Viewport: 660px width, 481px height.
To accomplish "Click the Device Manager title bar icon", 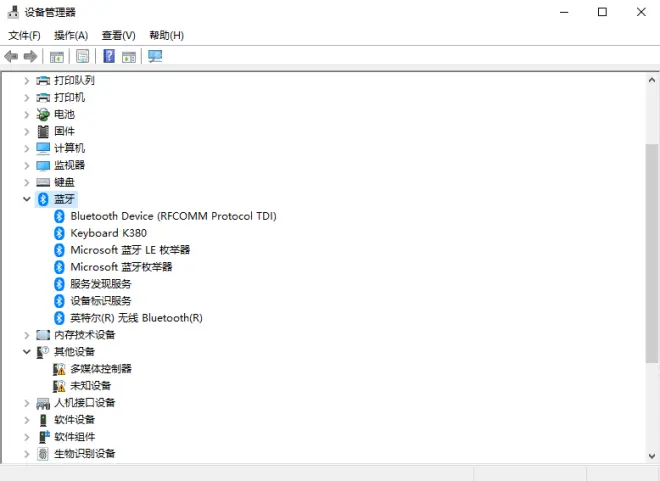I will [13, 12].
